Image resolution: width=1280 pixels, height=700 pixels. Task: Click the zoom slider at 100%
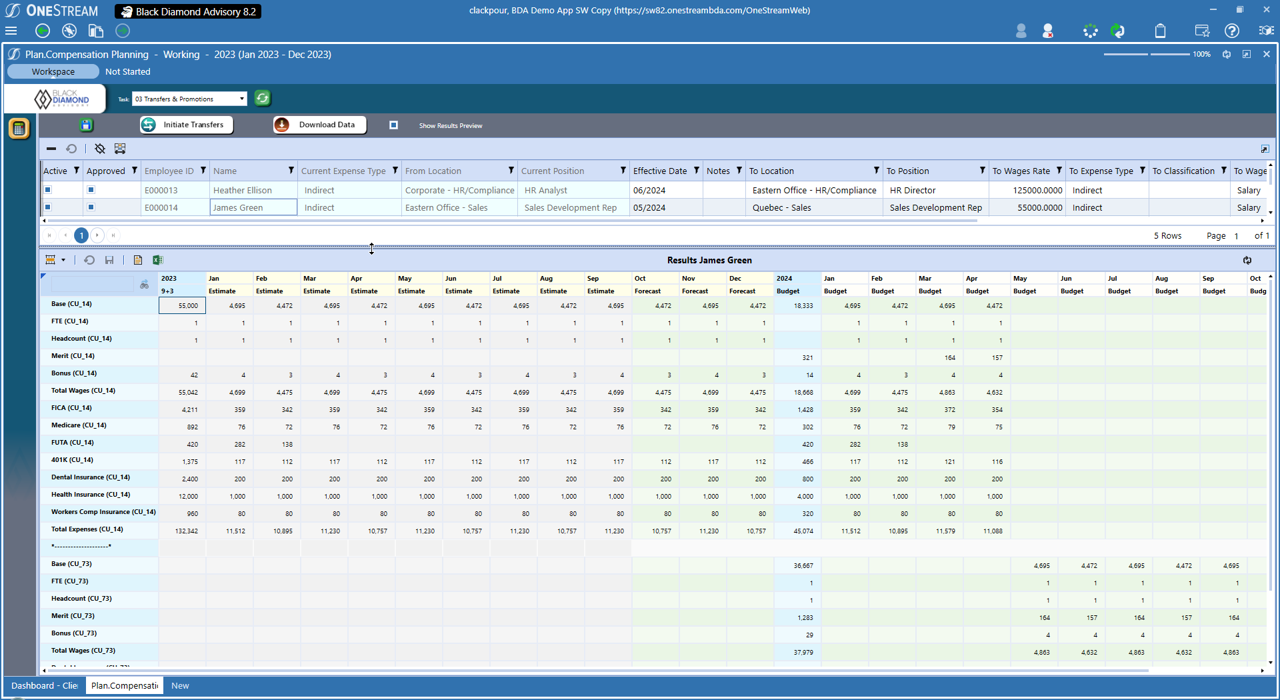pyautogui.click(x=1148, y=54)
